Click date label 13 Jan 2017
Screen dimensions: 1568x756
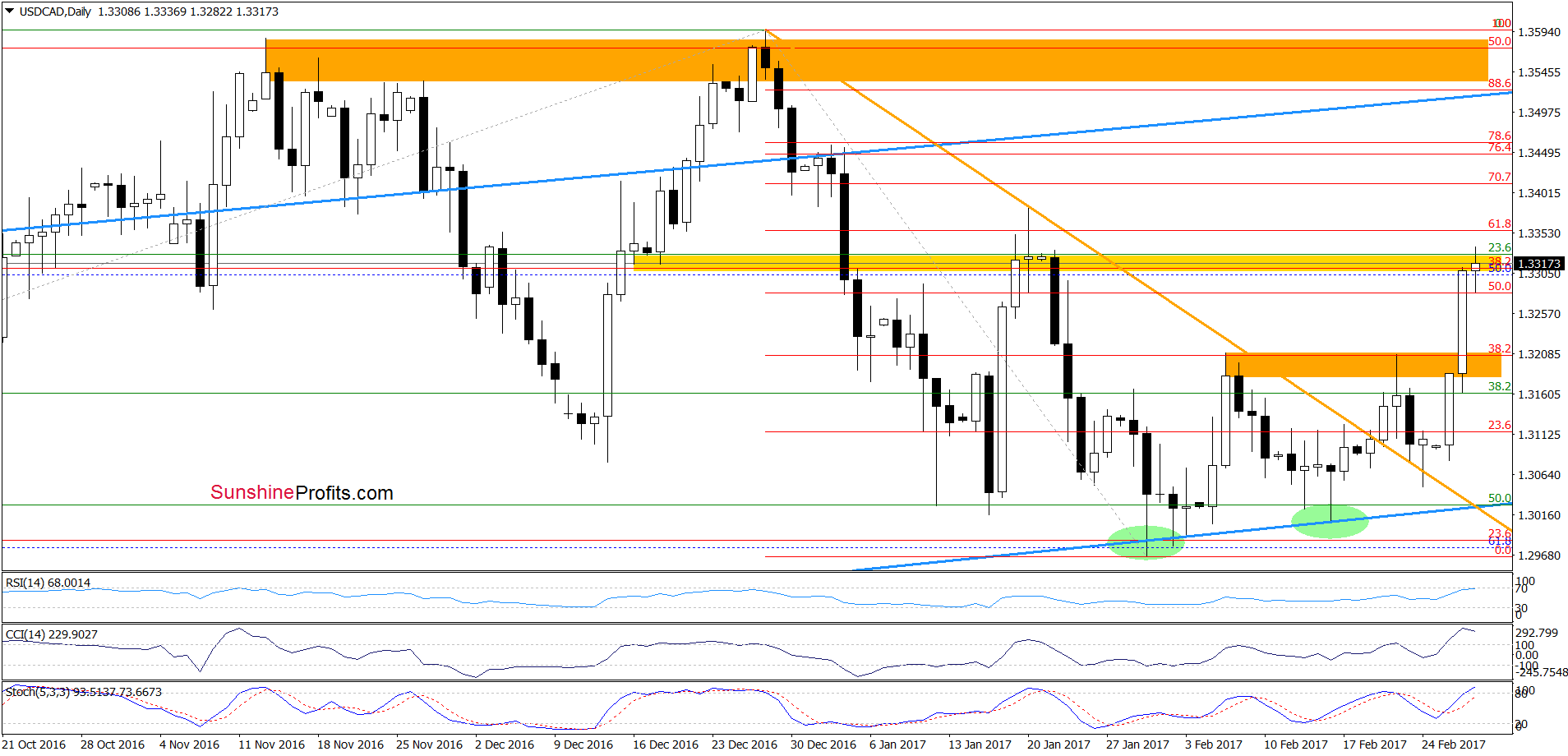tap(980, 744)
